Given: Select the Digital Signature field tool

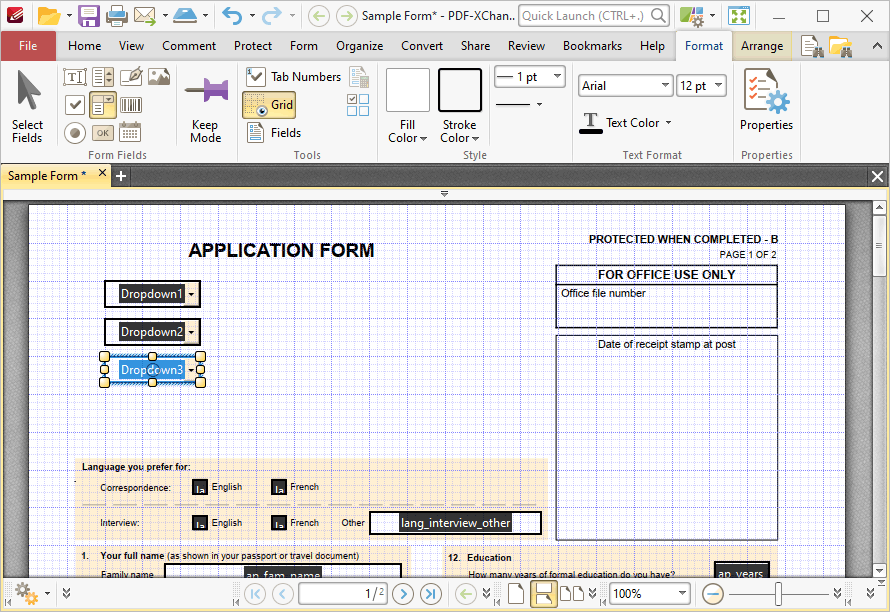Looking at the screenshot, I should point(133,76).
